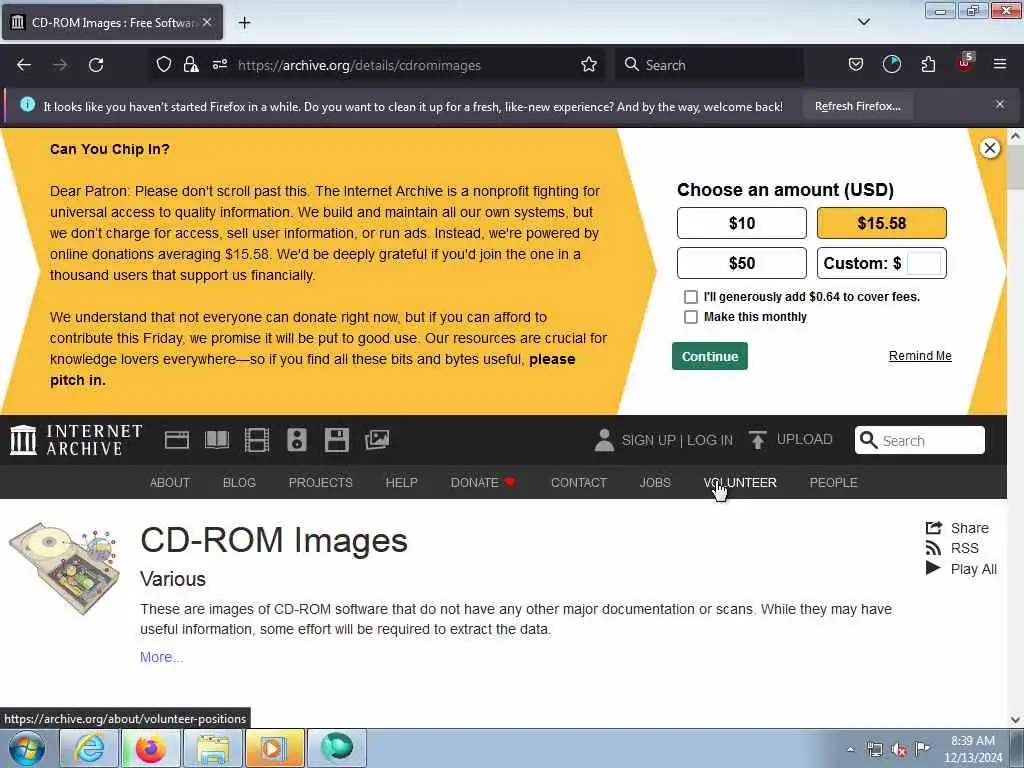Open the Firefox hamburger application menu
1024x768 pixels.
tap(1000, 65)
